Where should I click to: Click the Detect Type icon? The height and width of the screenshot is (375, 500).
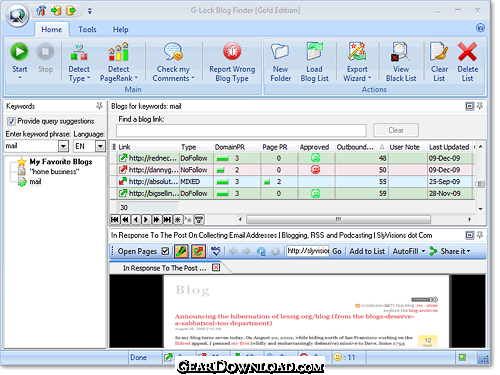(x=79, y=52)
